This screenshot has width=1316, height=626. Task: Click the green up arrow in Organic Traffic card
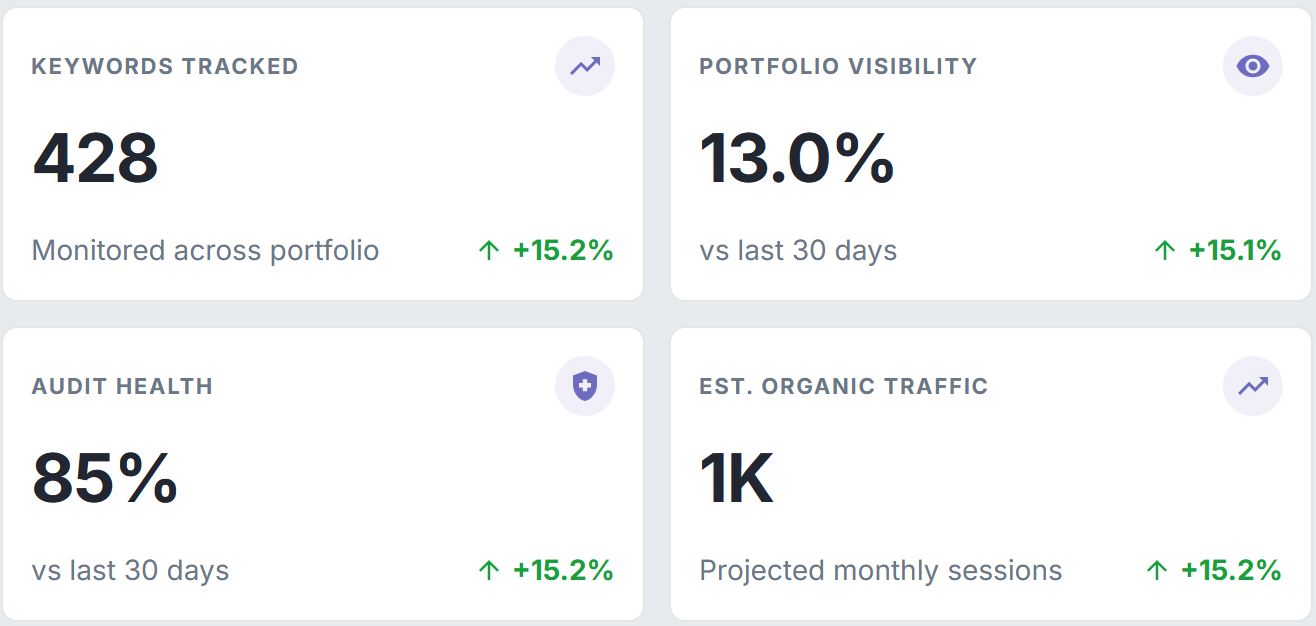[1156, 571]
